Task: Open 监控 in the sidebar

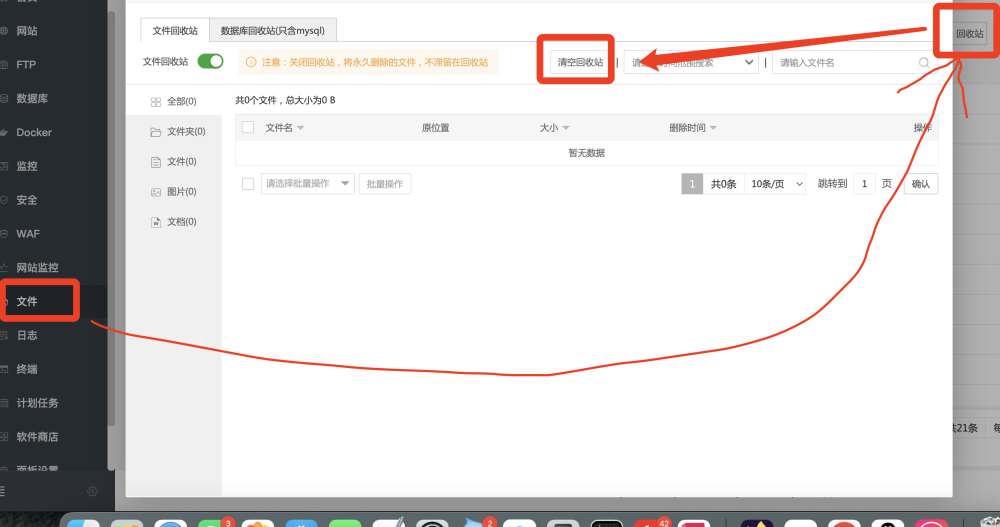Action: [27, 166]
